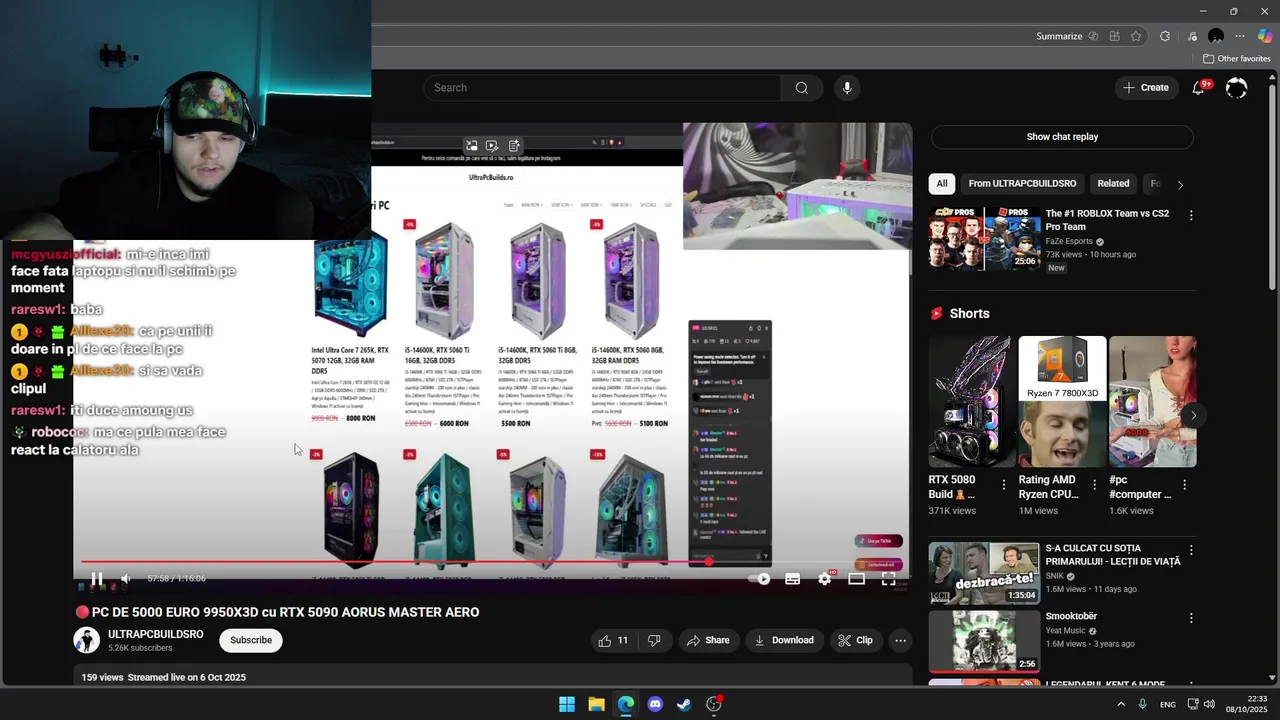
Task: Click the tray microphone icon
Action: tap(1142, 704)
